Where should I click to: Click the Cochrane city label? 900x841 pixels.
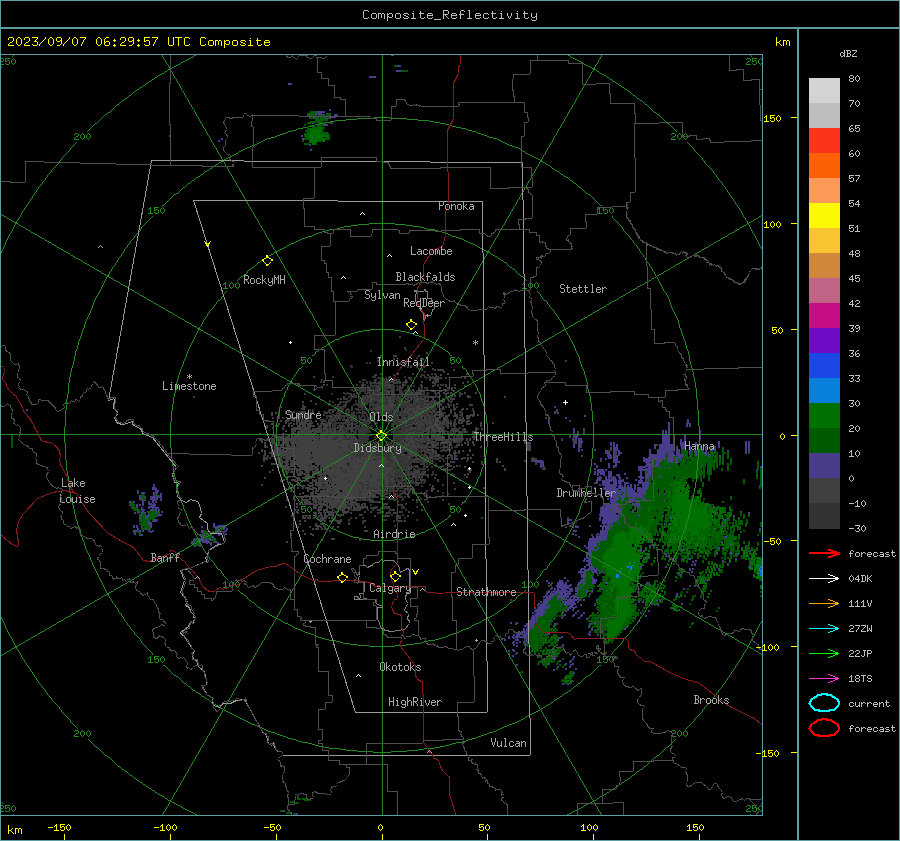coord(327,559)
